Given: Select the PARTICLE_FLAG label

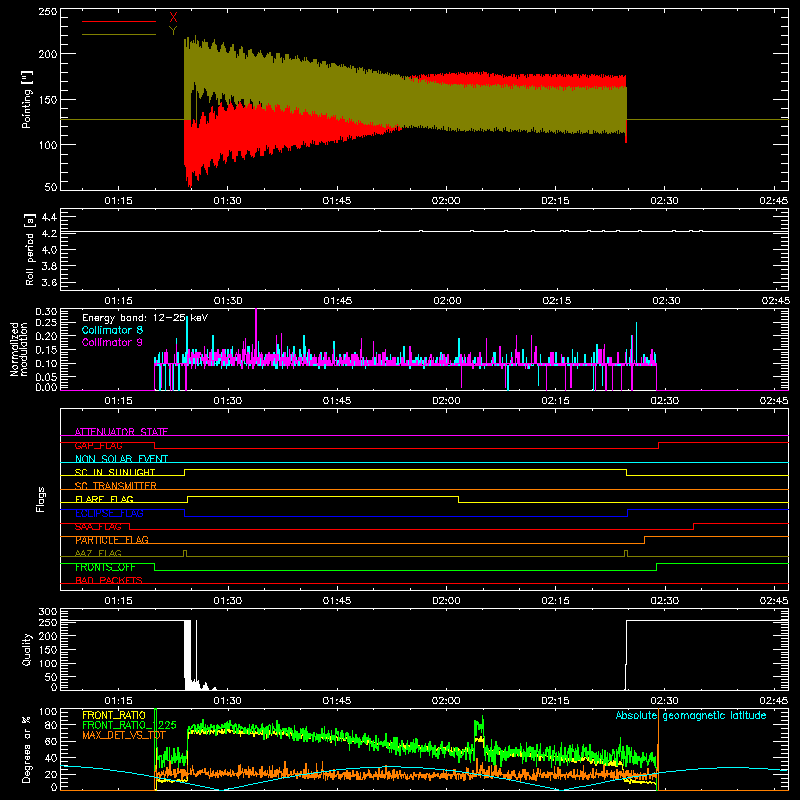Looking at the screenshot, I should tap(112, 540).
